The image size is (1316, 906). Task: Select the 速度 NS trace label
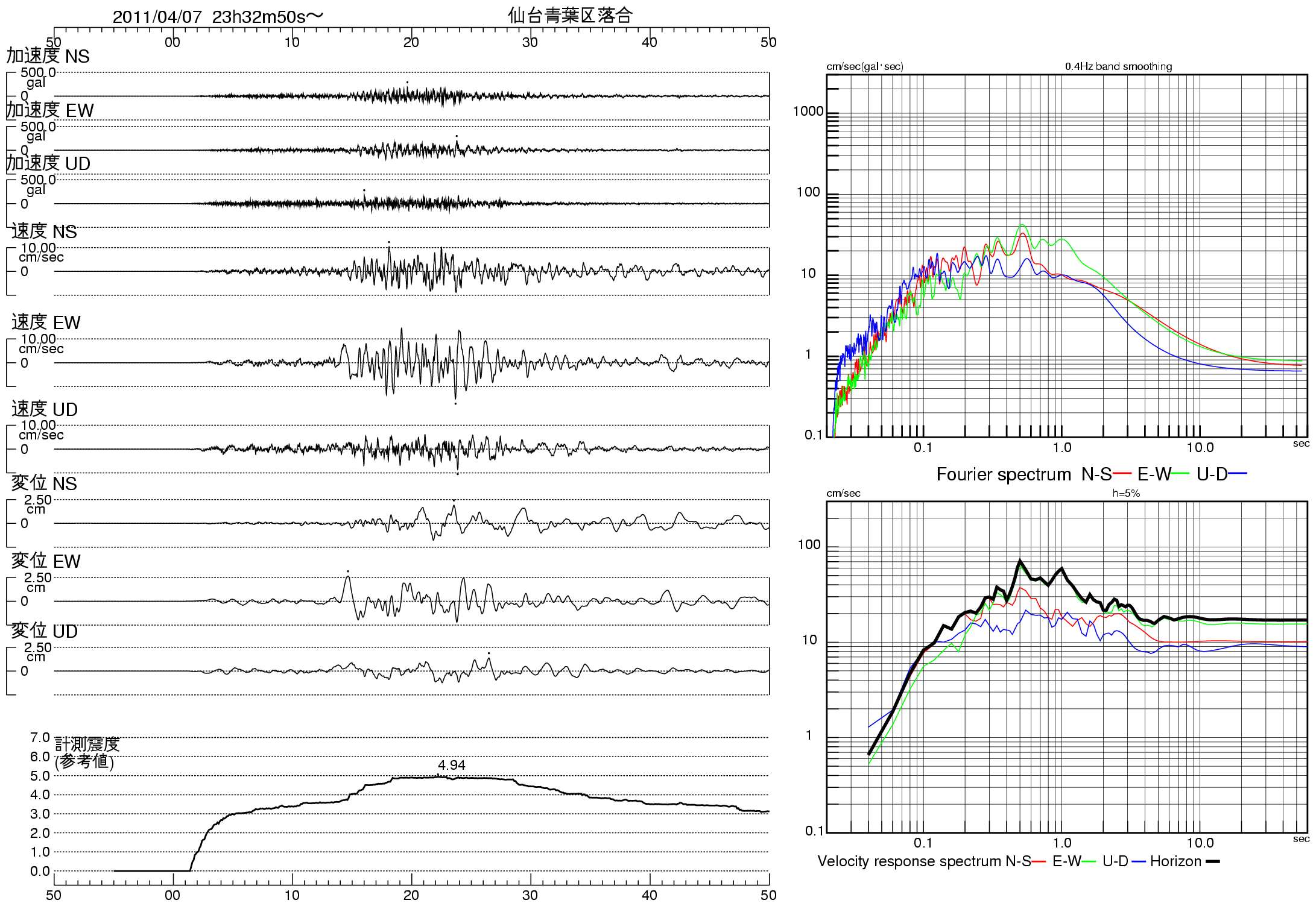click(x=44, y=231)
